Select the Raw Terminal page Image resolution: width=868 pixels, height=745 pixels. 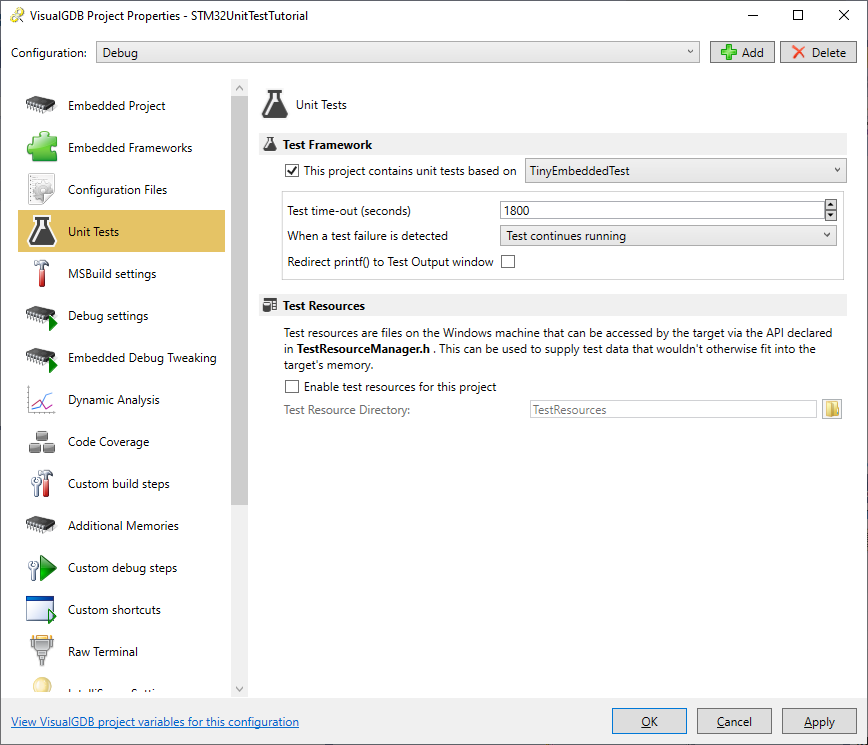121,651
